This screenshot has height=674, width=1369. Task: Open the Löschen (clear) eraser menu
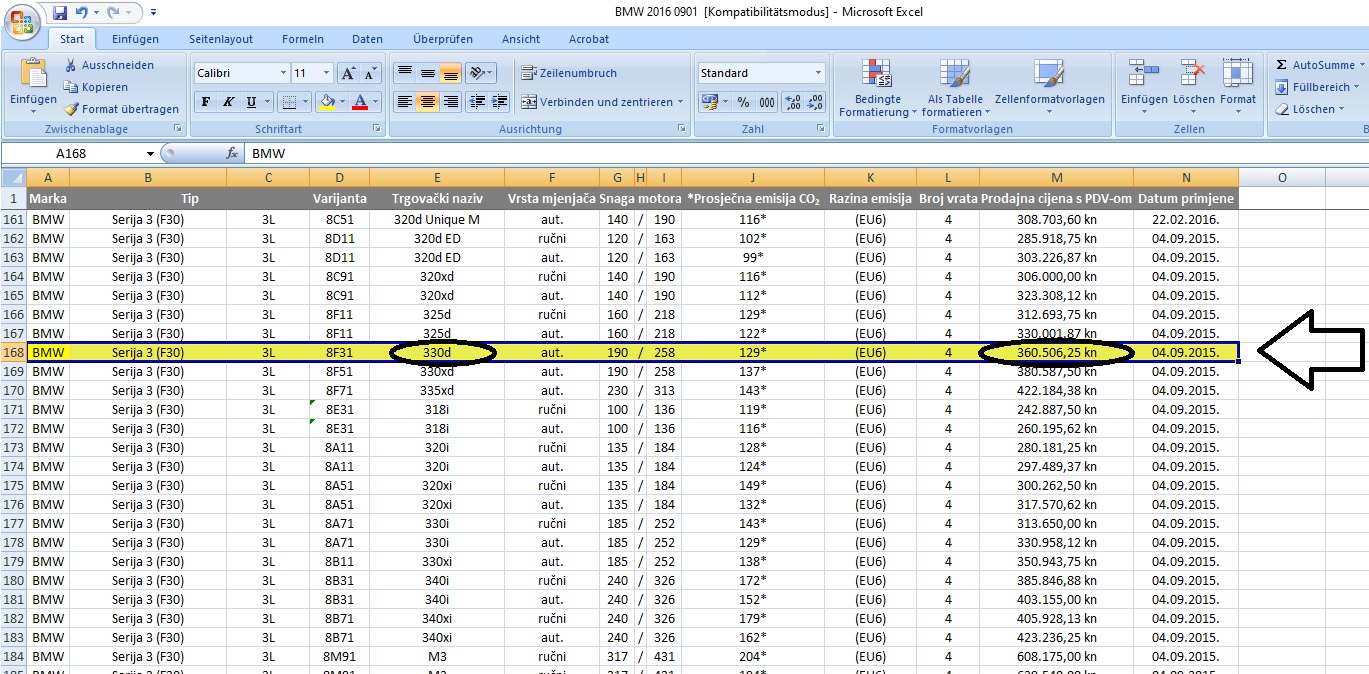[x=1312, y=109]
